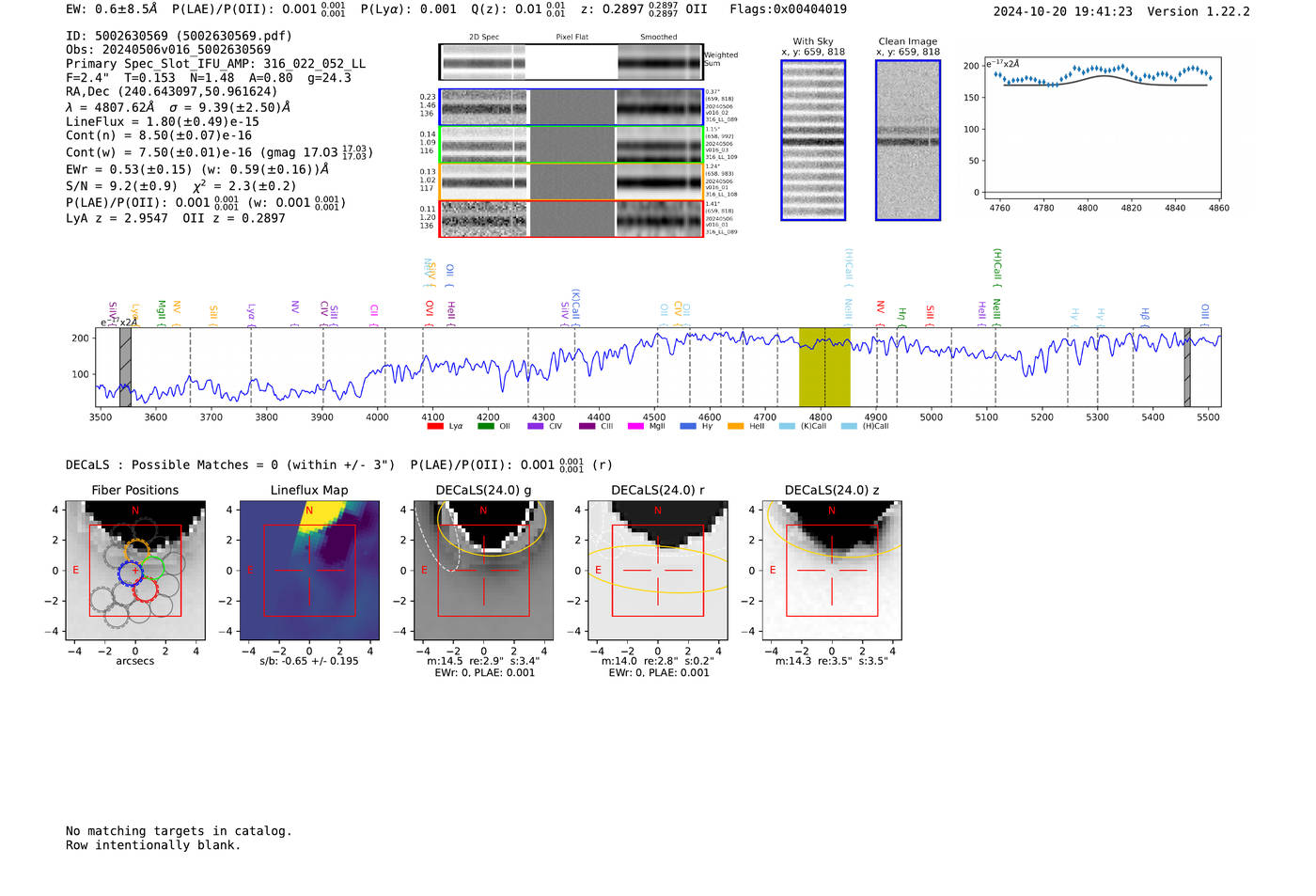
Task: Click the orange-bordered 2D spectrum row
Action: click(572, 181)
